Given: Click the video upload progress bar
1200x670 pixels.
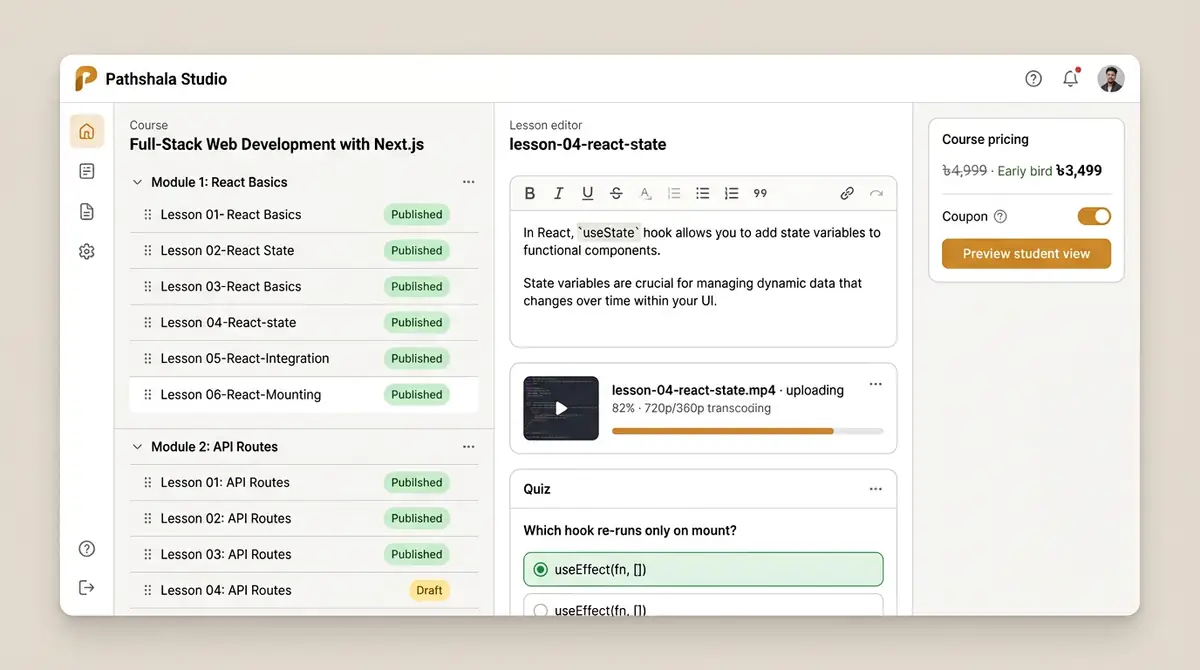Looking at the screenshot, I should pyautogui.click(x=747, y=431).
